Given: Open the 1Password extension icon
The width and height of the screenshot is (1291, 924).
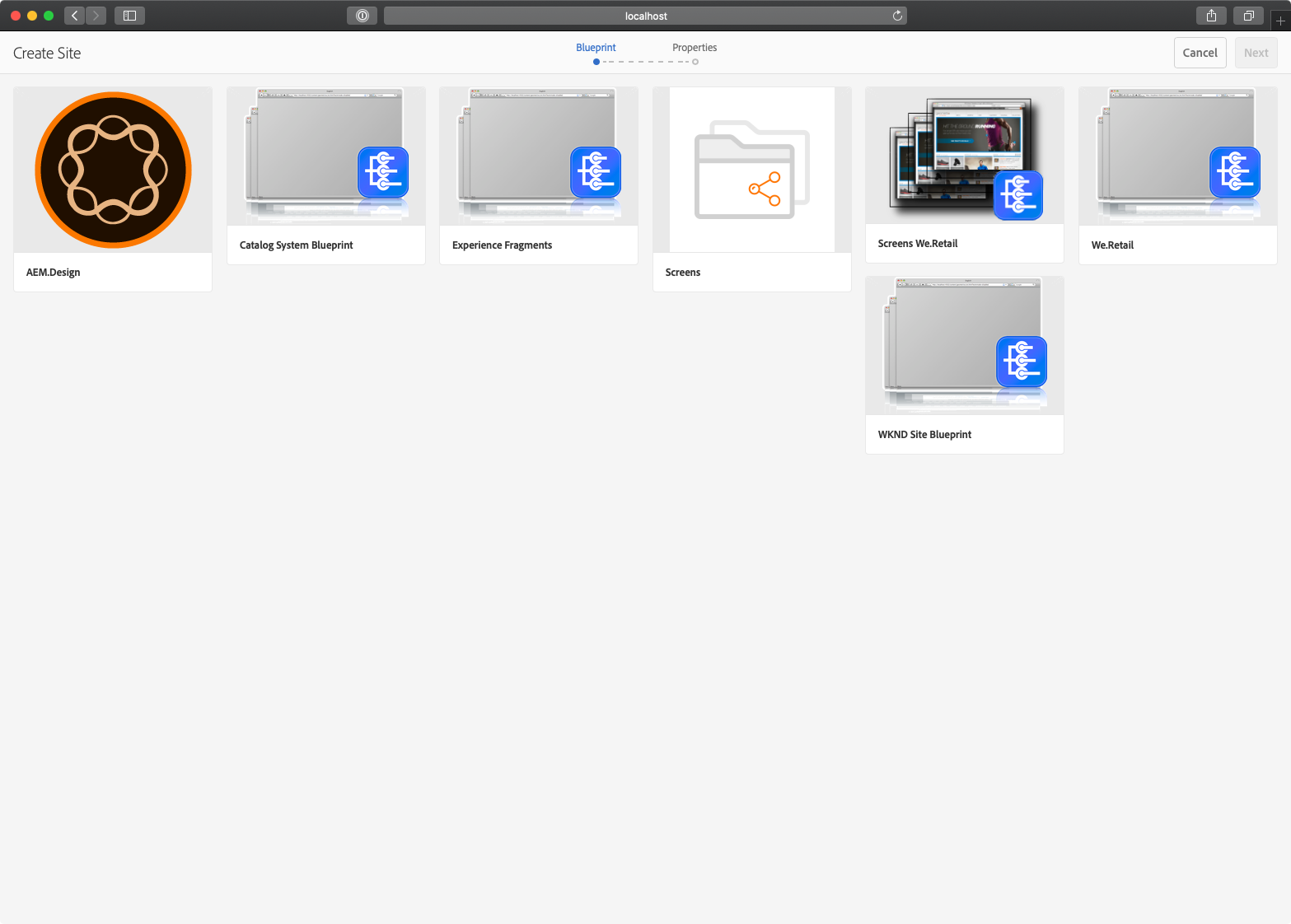Looking at the screenshot, I should (x=362, y=16).
